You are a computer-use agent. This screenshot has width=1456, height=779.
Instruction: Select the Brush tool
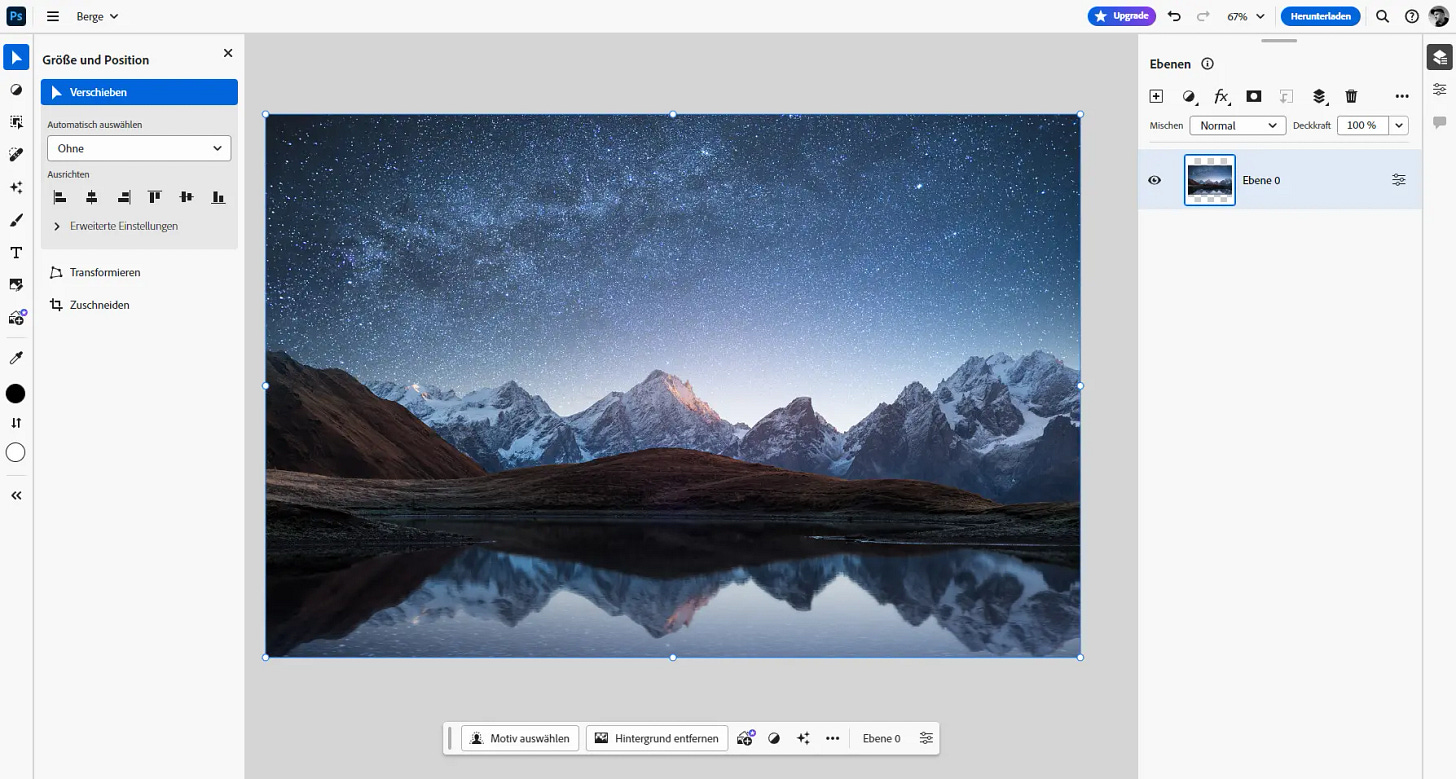point(16,220)
